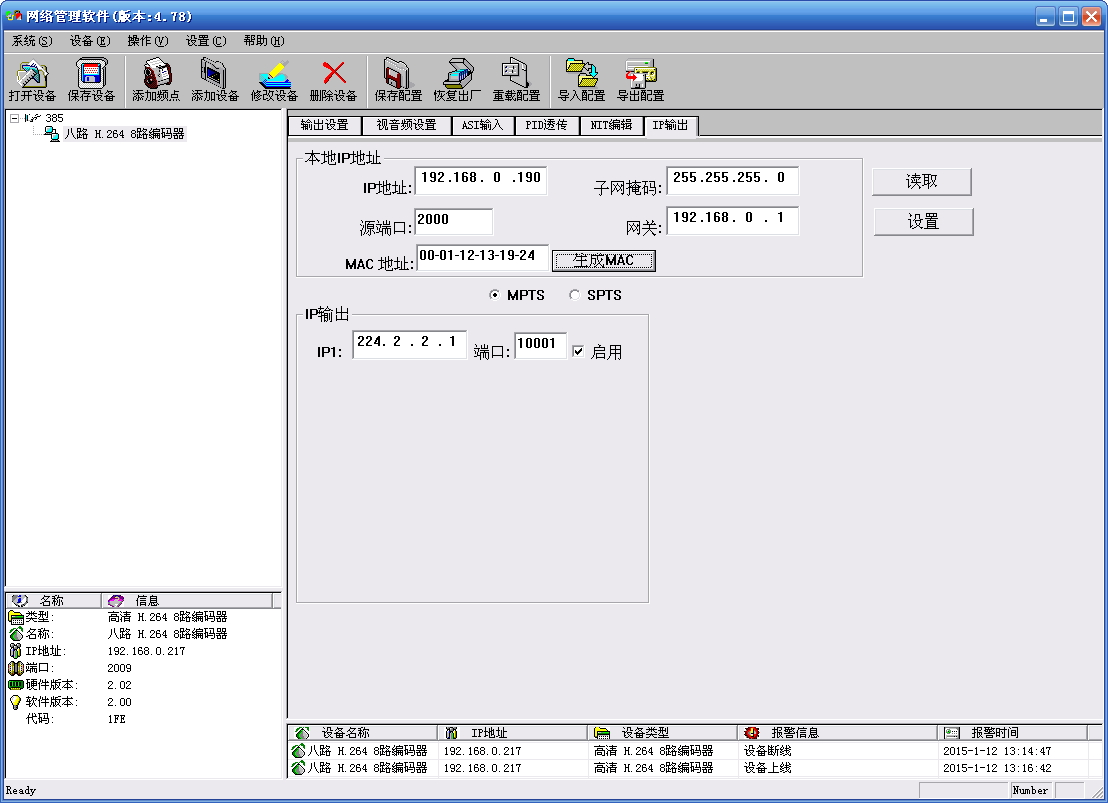Click the 读取 button
Image resolution: width=1108 pixels, height=803 pixels.
922,181
